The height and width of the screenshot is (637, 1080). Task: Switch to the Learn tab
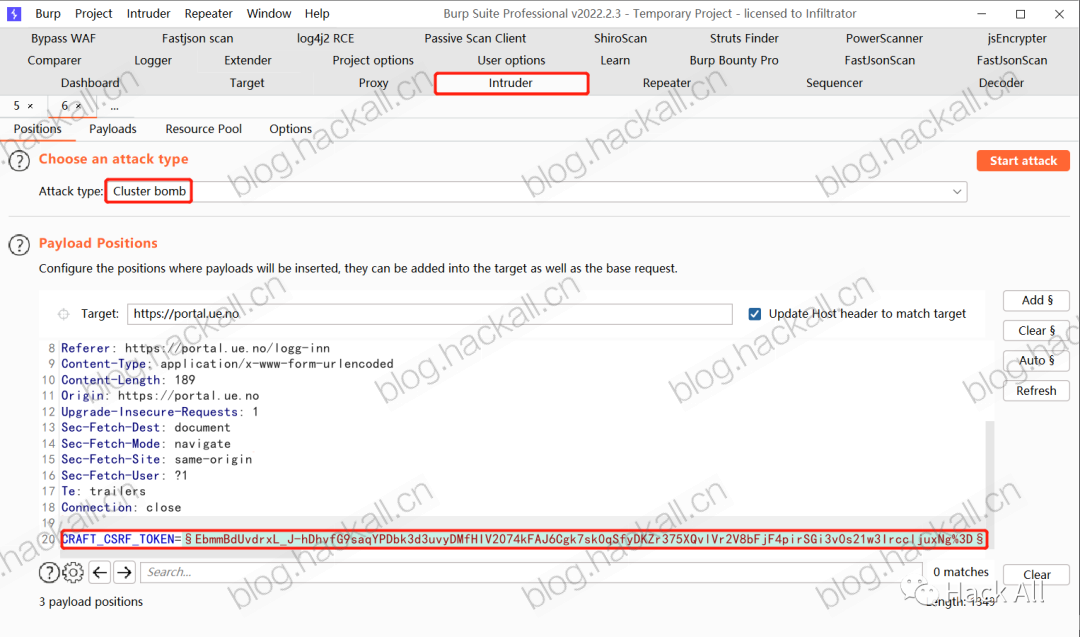pyautogui.click(x=615, y=61)
